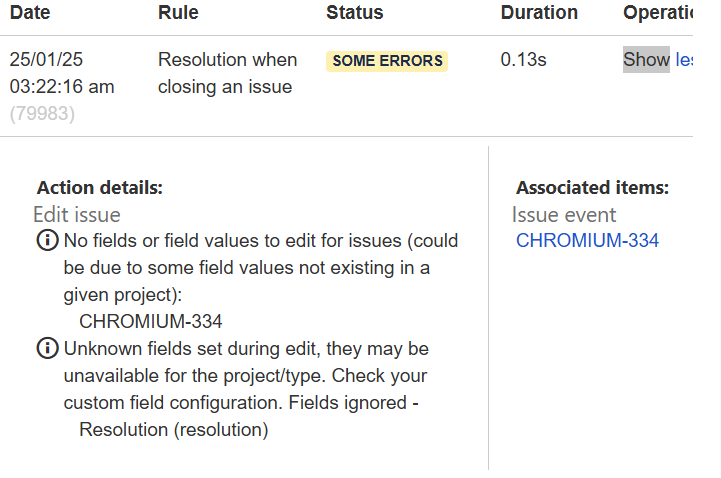Screen dimensions: 721x478
Task: Click the 0.13s duration value
Action: pyautogui.click(x=523, y=60)
